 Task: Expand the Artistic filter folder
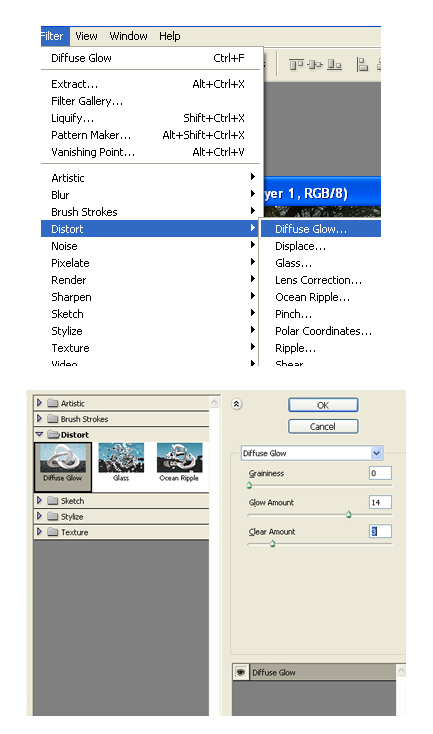(39, 403)
